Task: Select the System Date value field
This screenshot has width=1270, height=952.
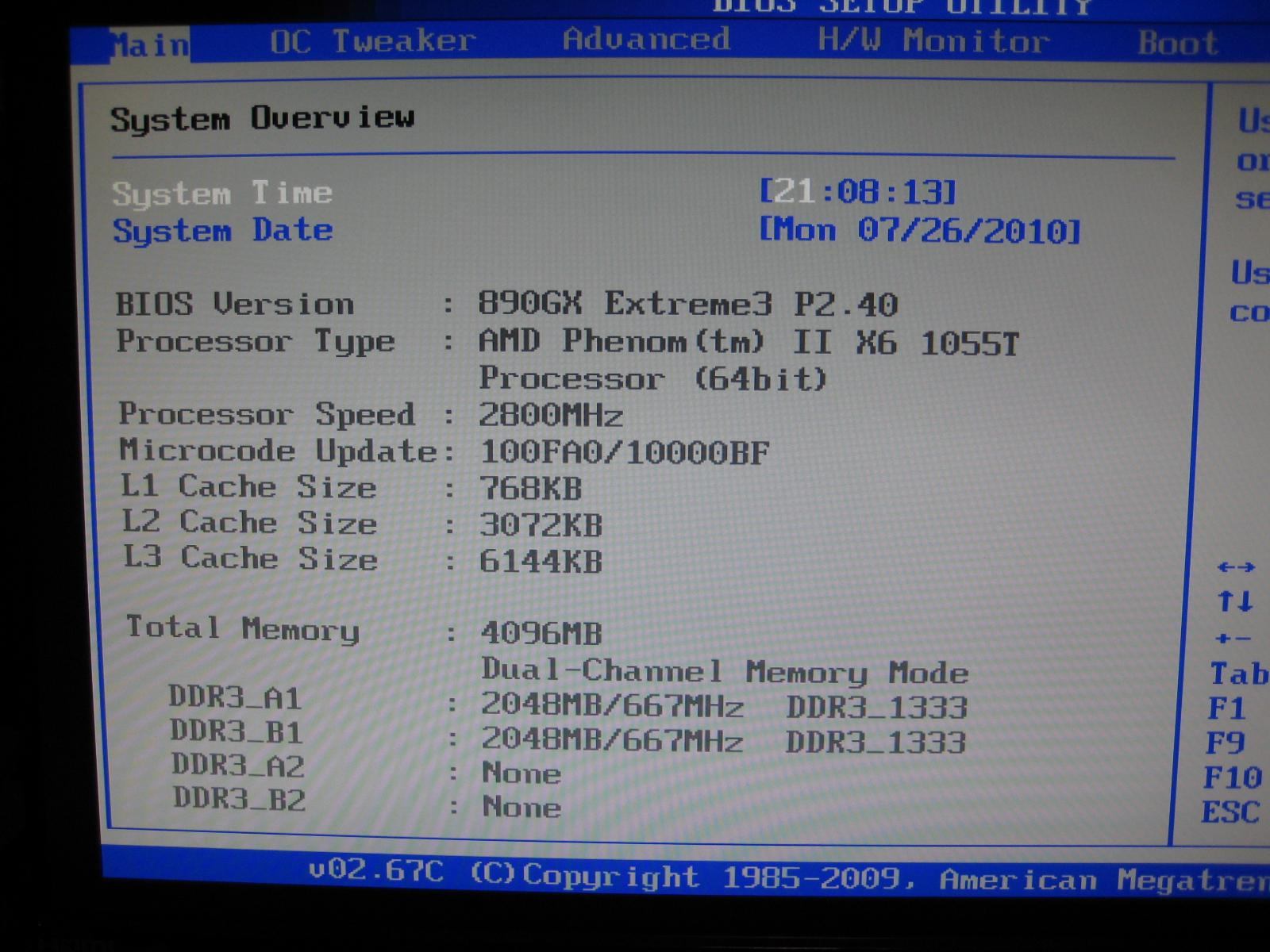Action: [x=920, y=230]
